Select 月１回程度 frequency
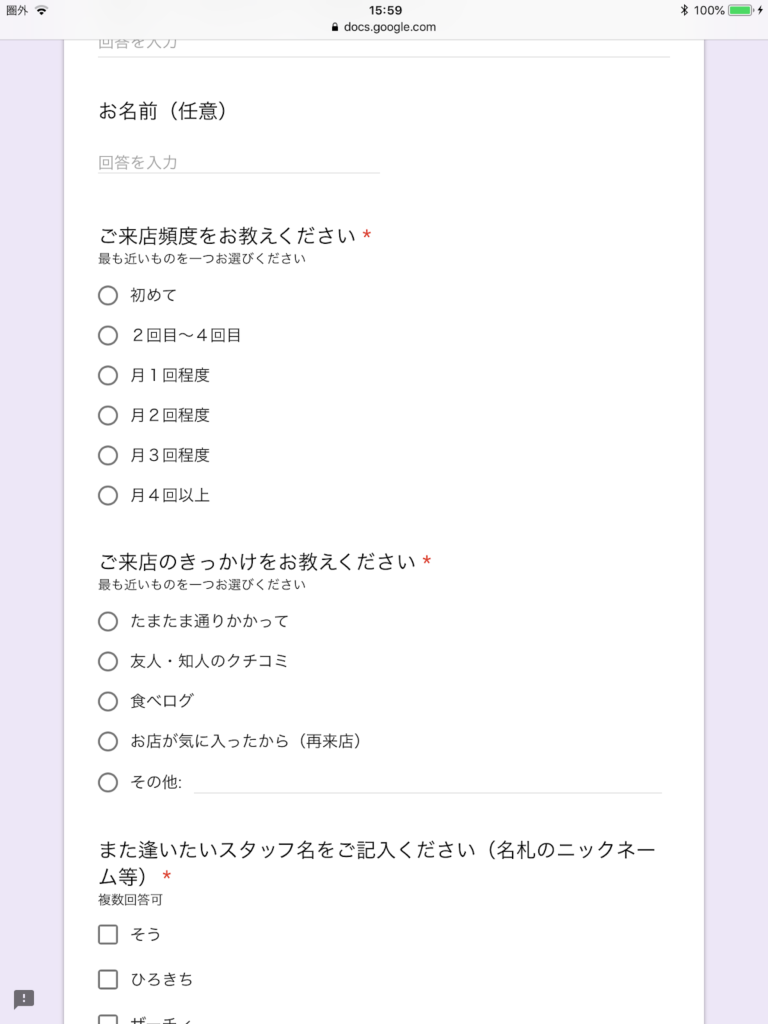768x1024 pixels. click(108, 375)
